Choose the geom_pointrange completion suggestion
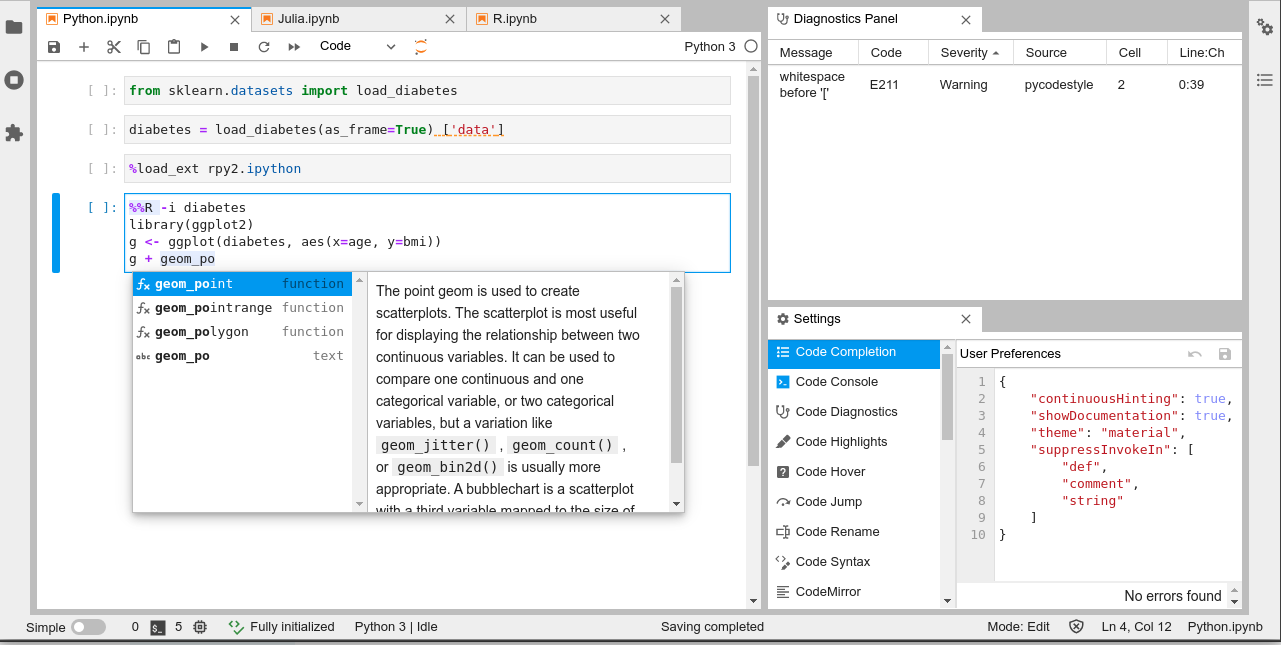1281x645 pixels. tap(242, 308)
